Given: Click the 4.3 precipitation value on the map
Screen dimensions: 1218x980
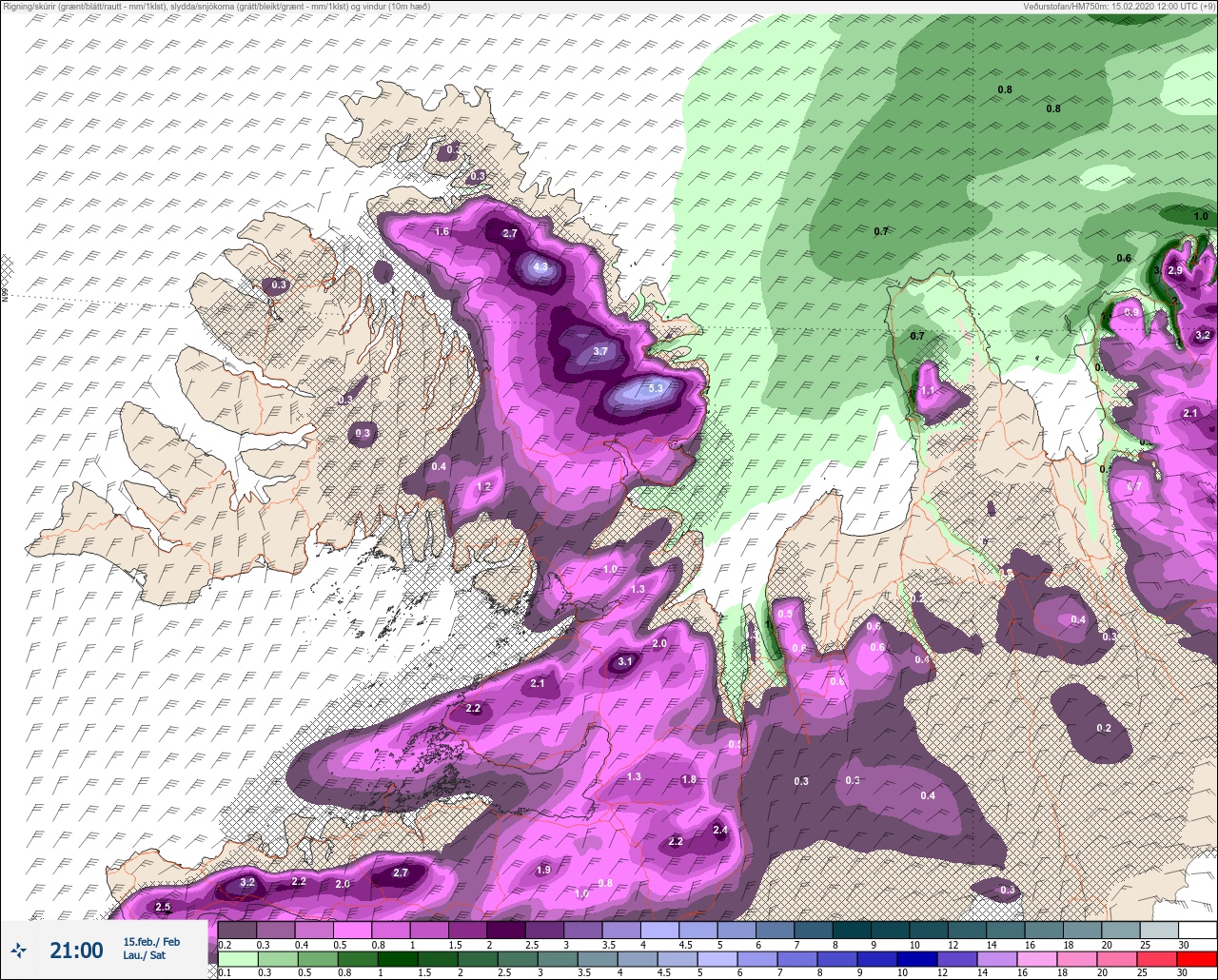Looking at the screenshot, I should click(x=540, y=267).
